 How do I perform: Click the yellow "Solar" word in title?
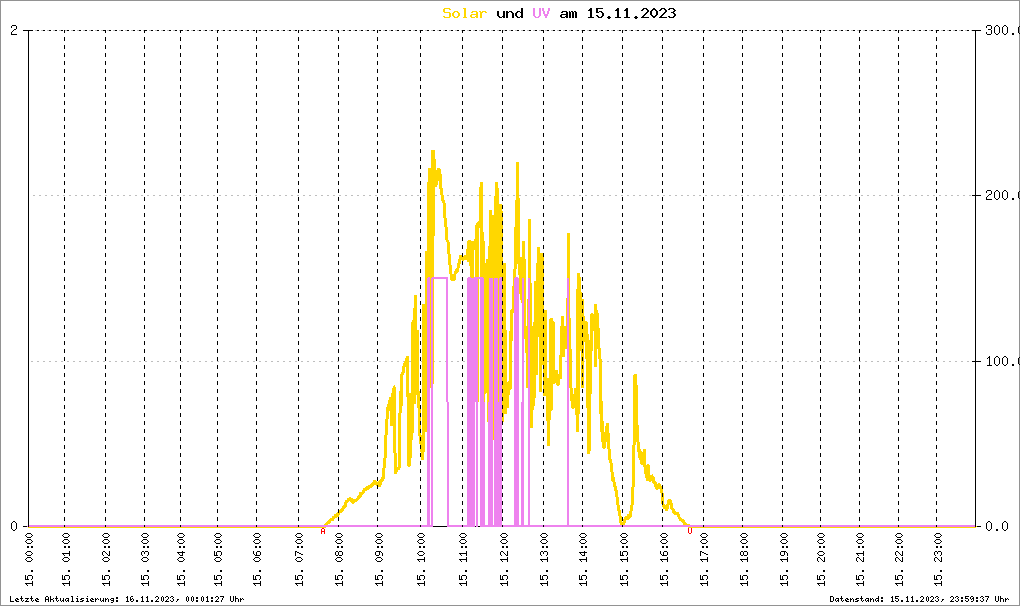pos(464,13)
